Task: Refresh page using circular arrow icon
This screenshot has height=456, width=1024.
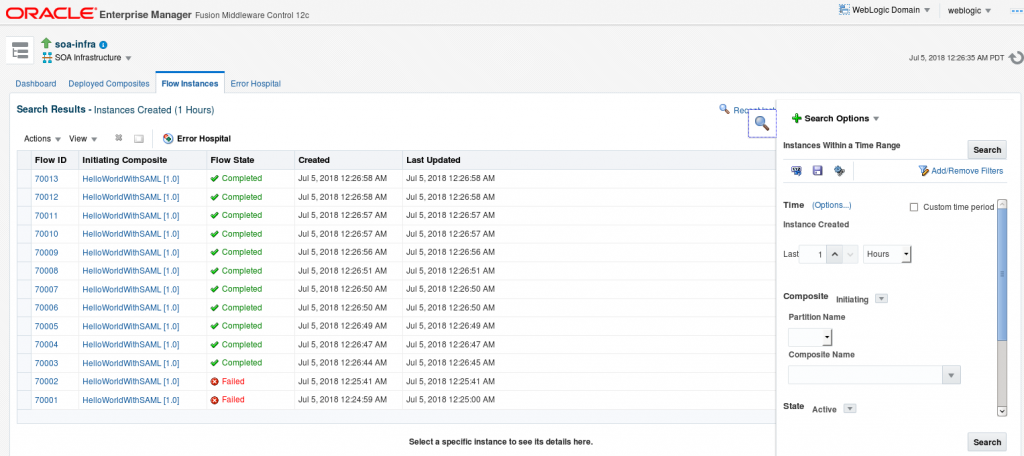Action: click(1016, 57)
